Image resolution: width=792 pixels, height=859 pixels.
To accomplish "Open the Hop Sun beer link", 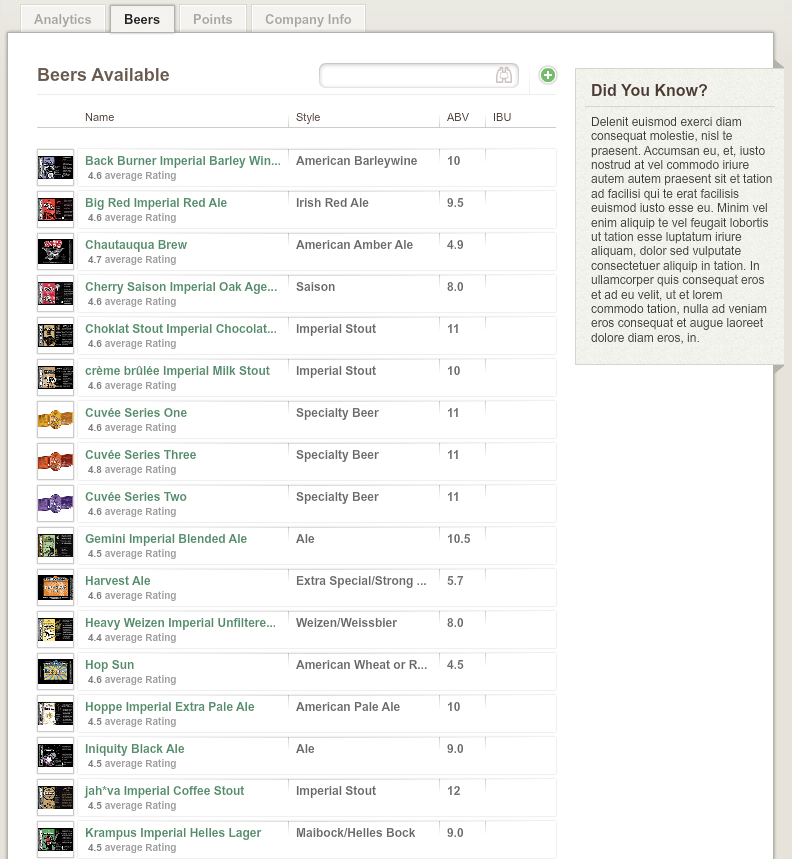I will pyautogui.click(x=110, y=665).
